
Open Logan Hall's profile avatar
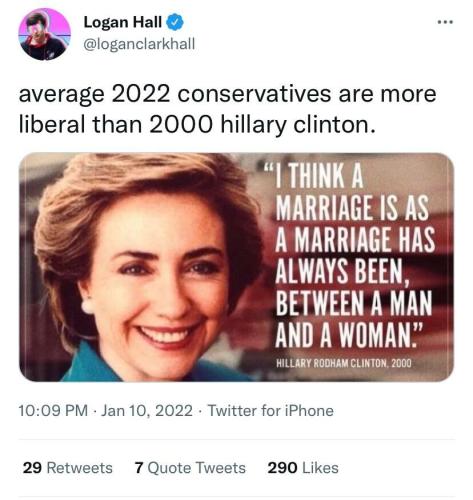click(x=45, y=34)
